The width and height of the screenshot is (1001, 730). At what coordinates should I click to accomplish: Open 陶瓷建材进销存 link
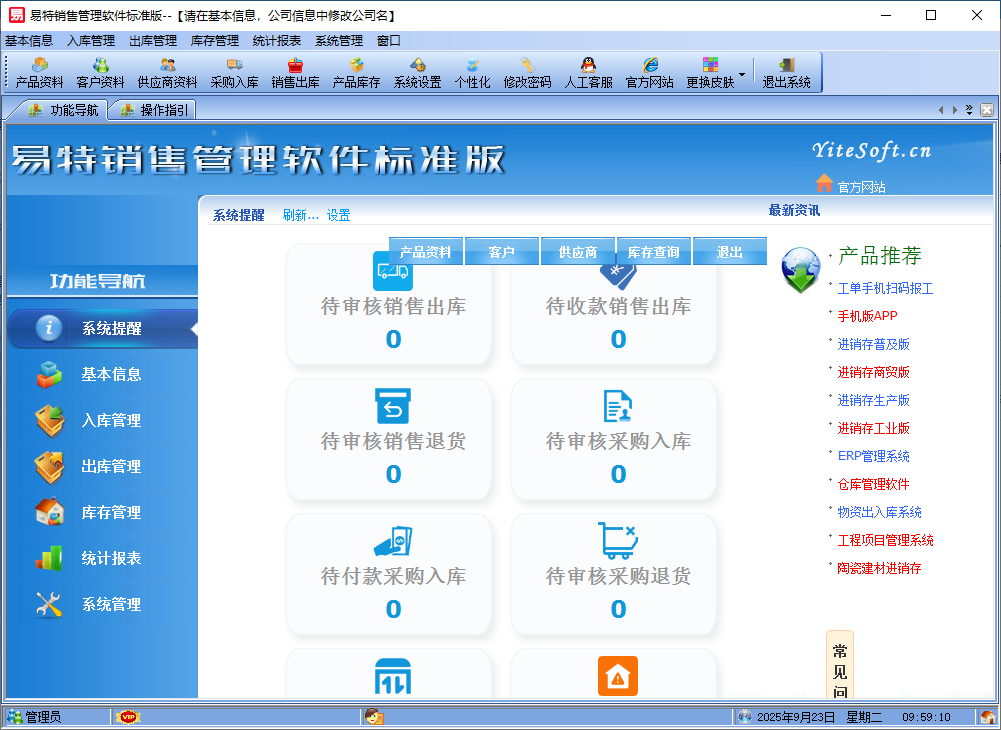point(879,568)
